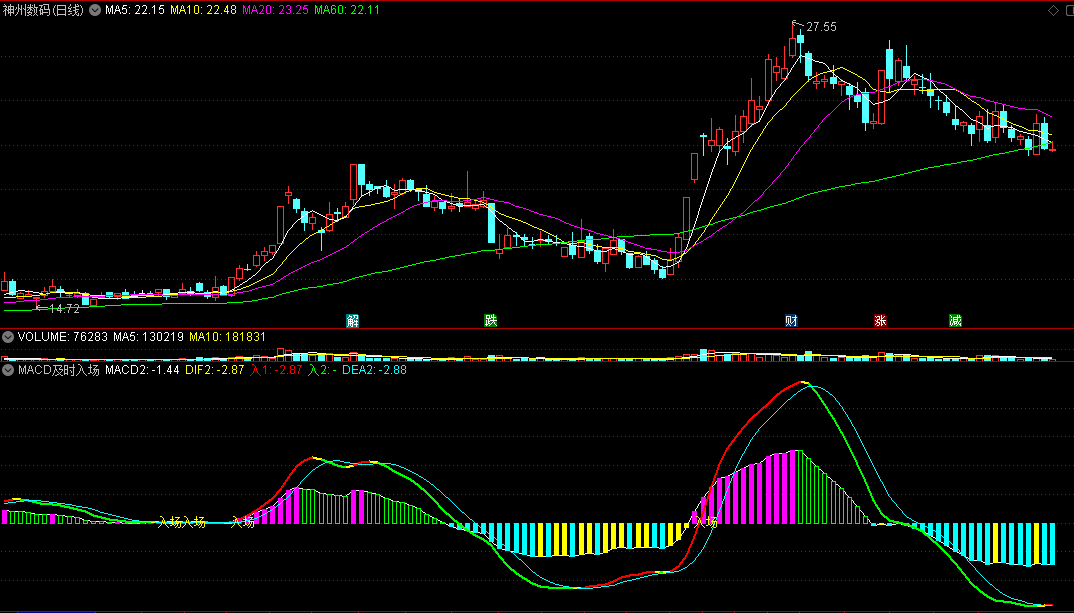1074x613 pixels.
Task: Select the MA20: 23.25 indicator label
Action: (x=275, y=10)
